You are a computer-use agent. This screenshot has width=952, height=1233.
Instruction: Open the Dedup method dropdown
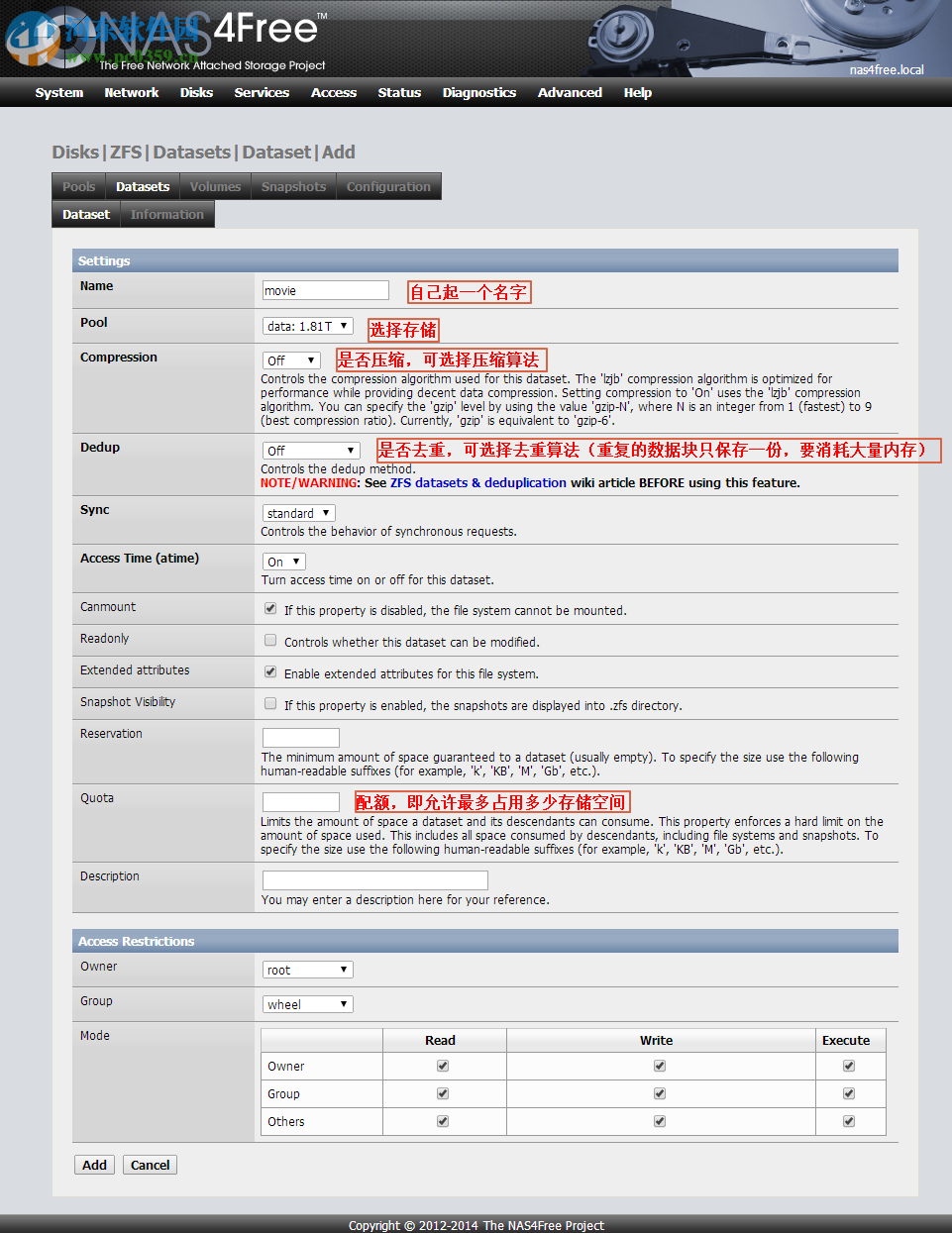310,451
